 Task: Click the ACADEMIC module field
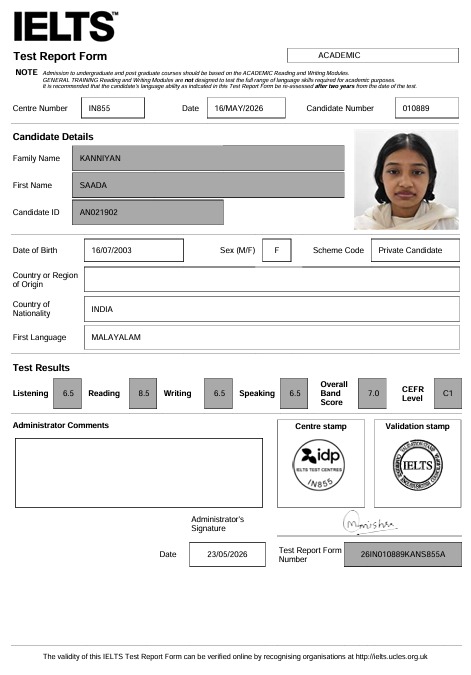tap(373, 56)
